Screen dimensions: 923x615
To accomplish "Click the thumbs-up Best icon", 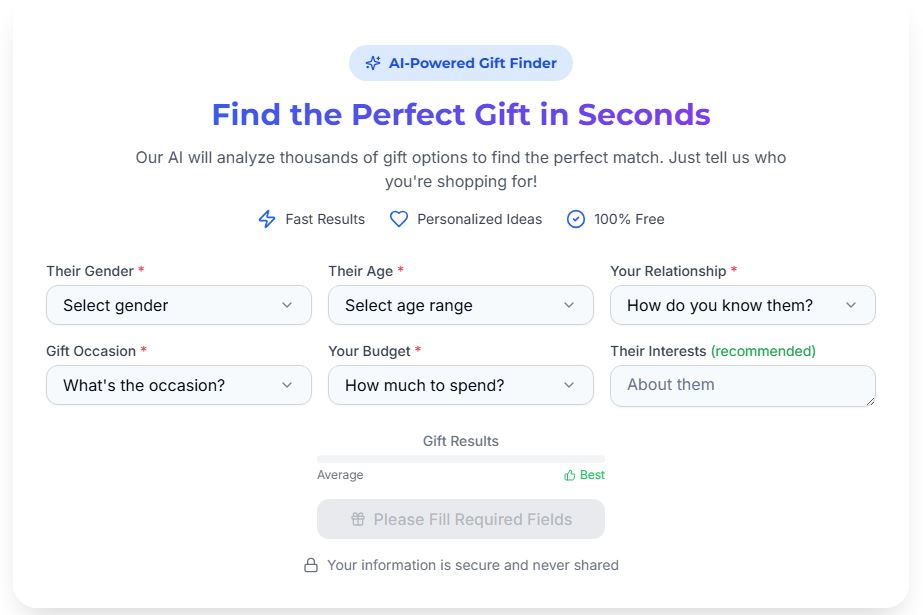I will 570,475.
